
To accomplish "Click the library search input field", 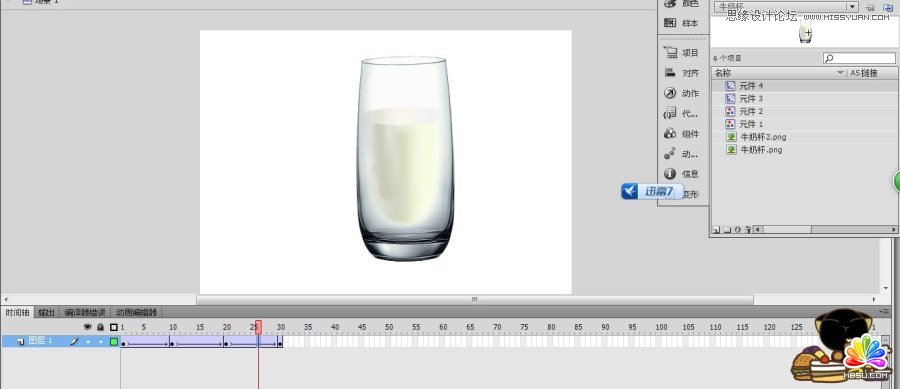I will point(859,58).
